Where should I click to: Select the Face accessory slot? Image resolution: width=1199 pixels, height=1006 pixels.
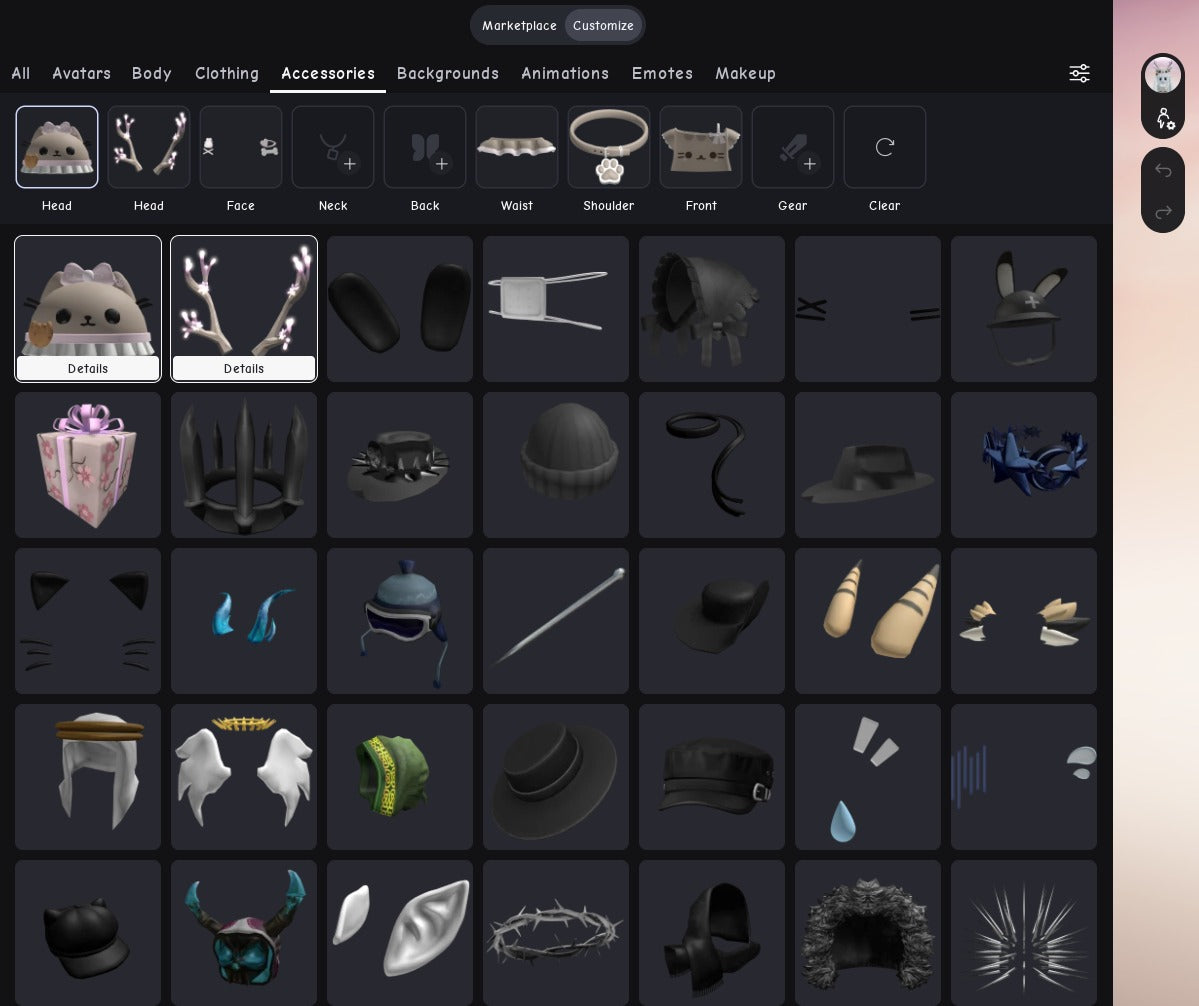coord(240,147)
